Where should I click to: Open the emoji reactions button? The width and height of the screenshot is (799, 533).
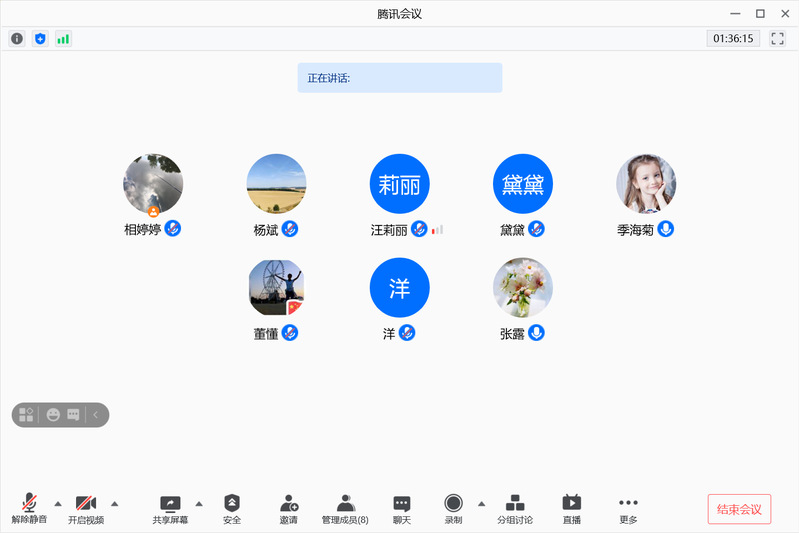coord(53,415)
